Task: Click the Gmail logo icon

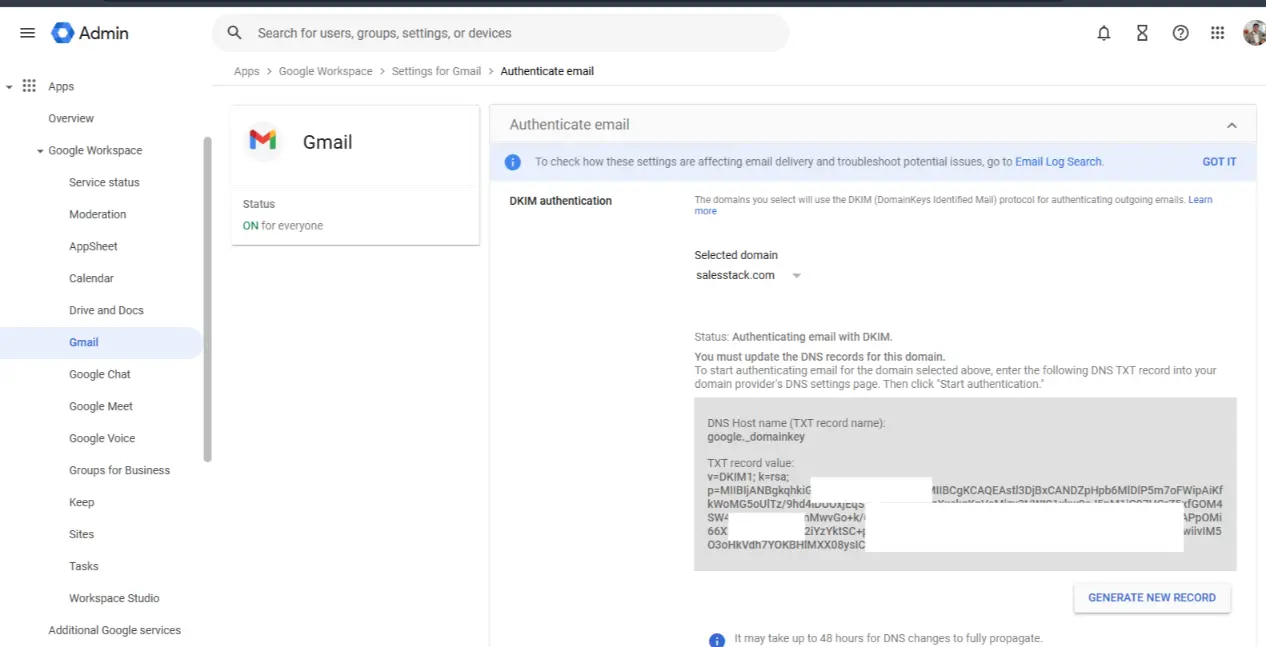Action: point(263,141)
